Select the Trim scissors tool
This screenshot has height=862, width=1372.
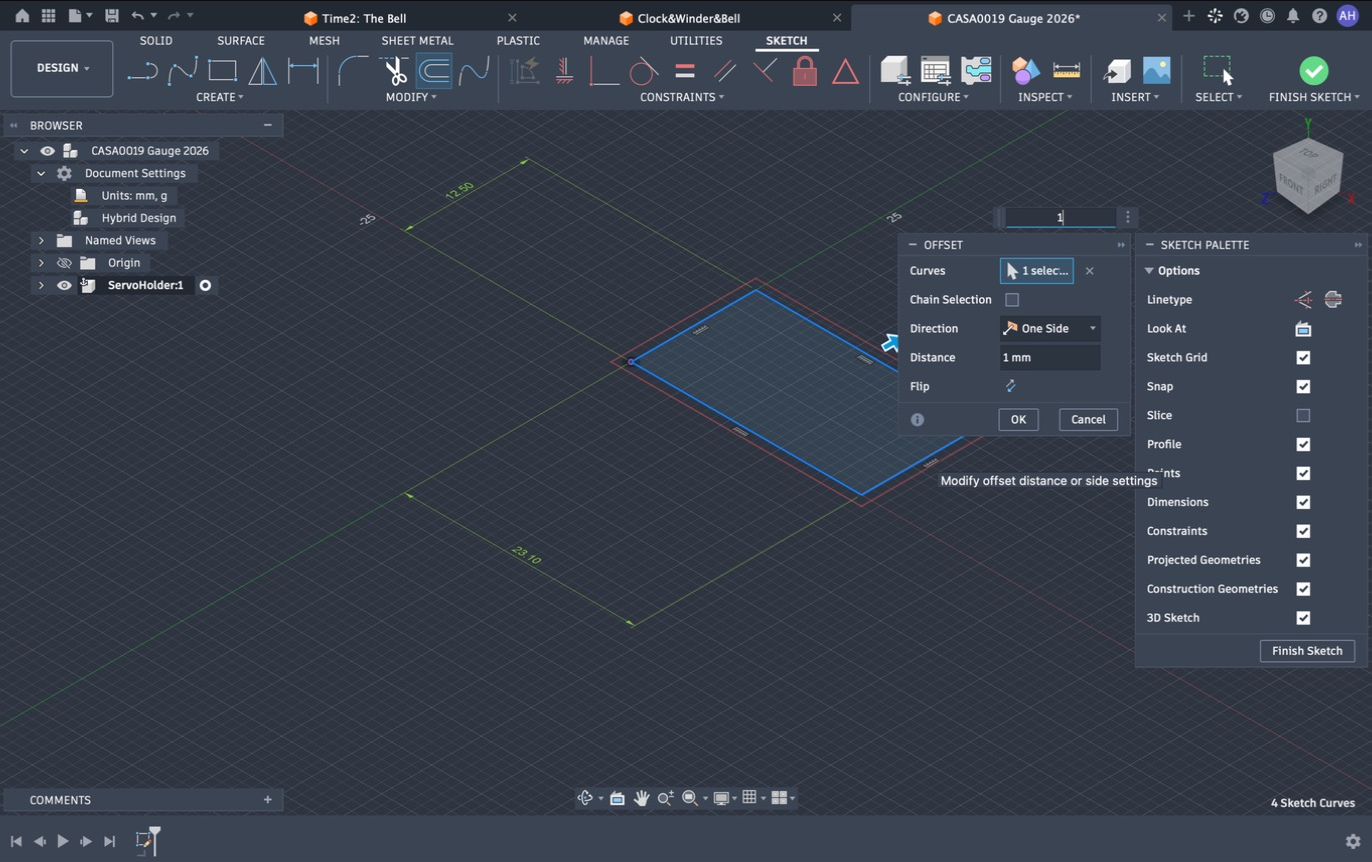click(394, 71)
